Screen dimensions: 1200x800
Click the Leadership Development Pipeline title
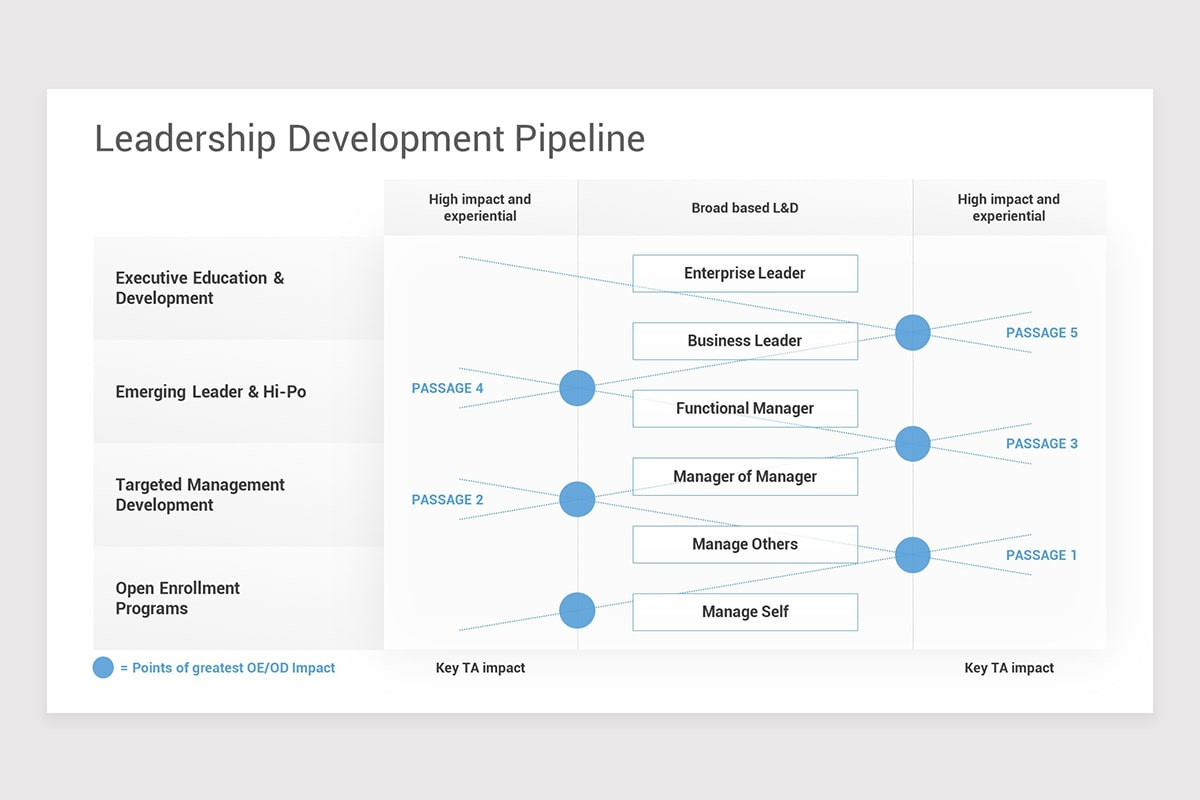click(x=369, y=139)
